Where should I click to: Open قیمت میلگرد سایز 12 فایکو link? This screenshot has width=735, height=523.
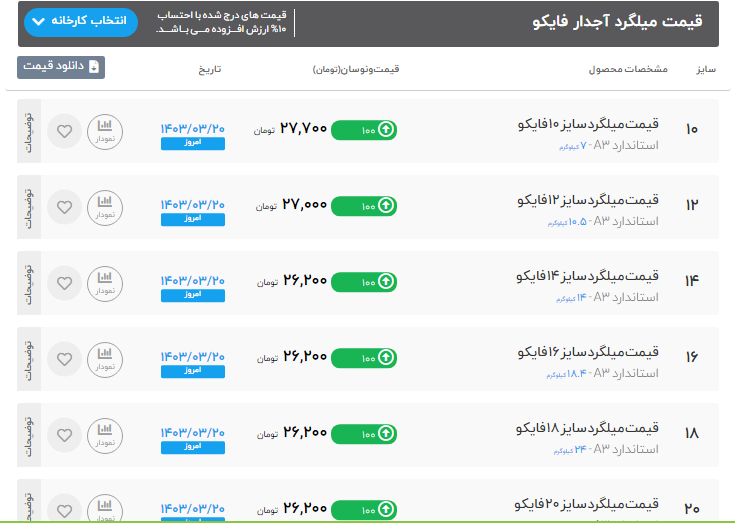tap(588, 200)
